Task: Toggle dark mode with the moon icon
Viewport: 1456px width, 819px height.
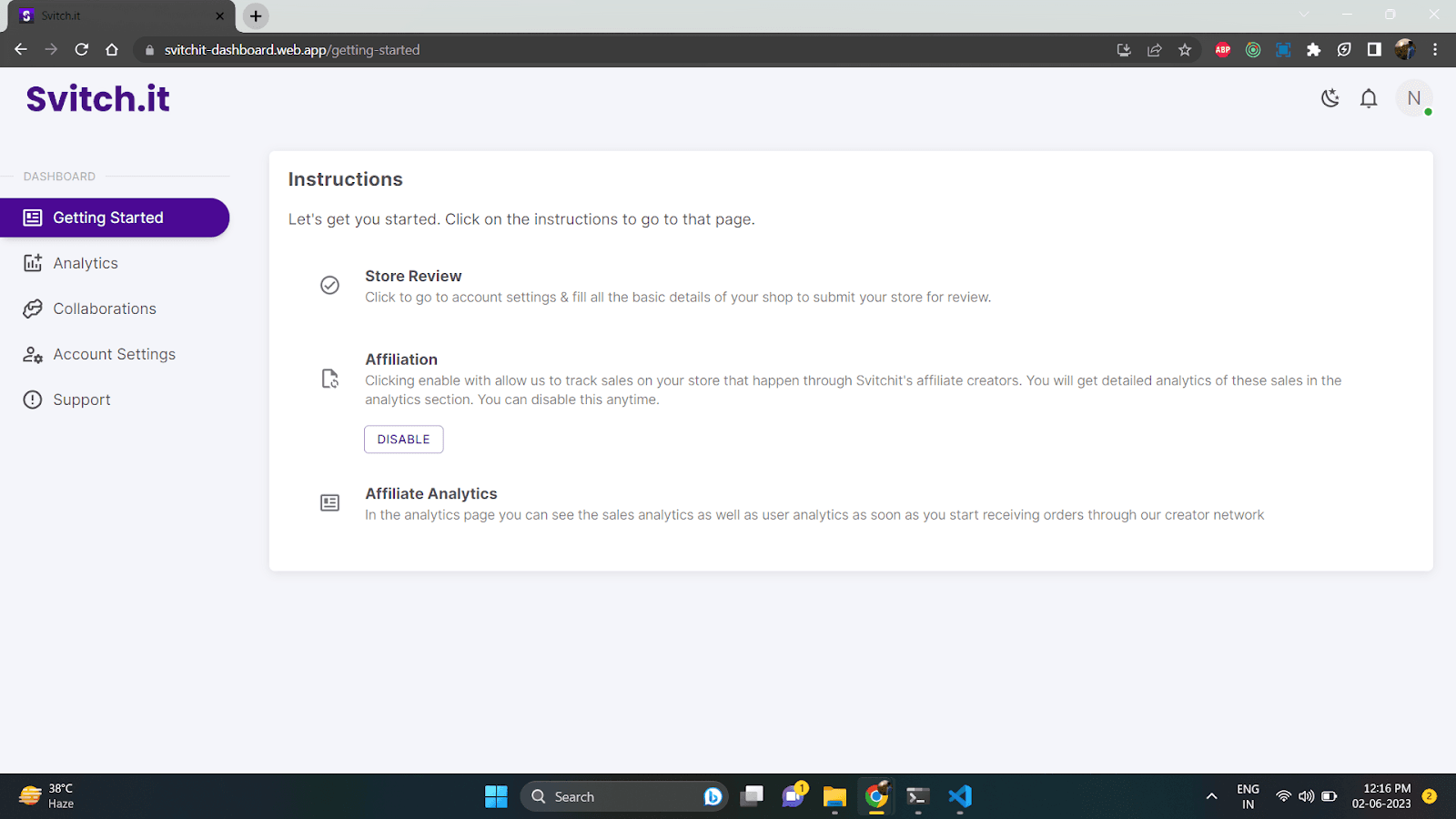Action: pyautogui.click(x=1330, y=98)
